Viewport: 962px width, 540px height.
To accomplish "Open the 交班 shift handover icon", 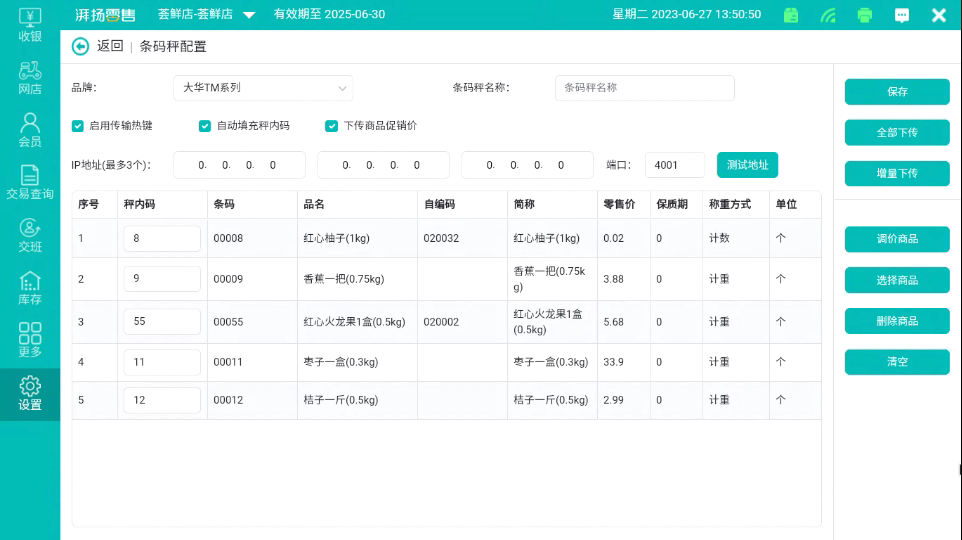I will (30, 235).
